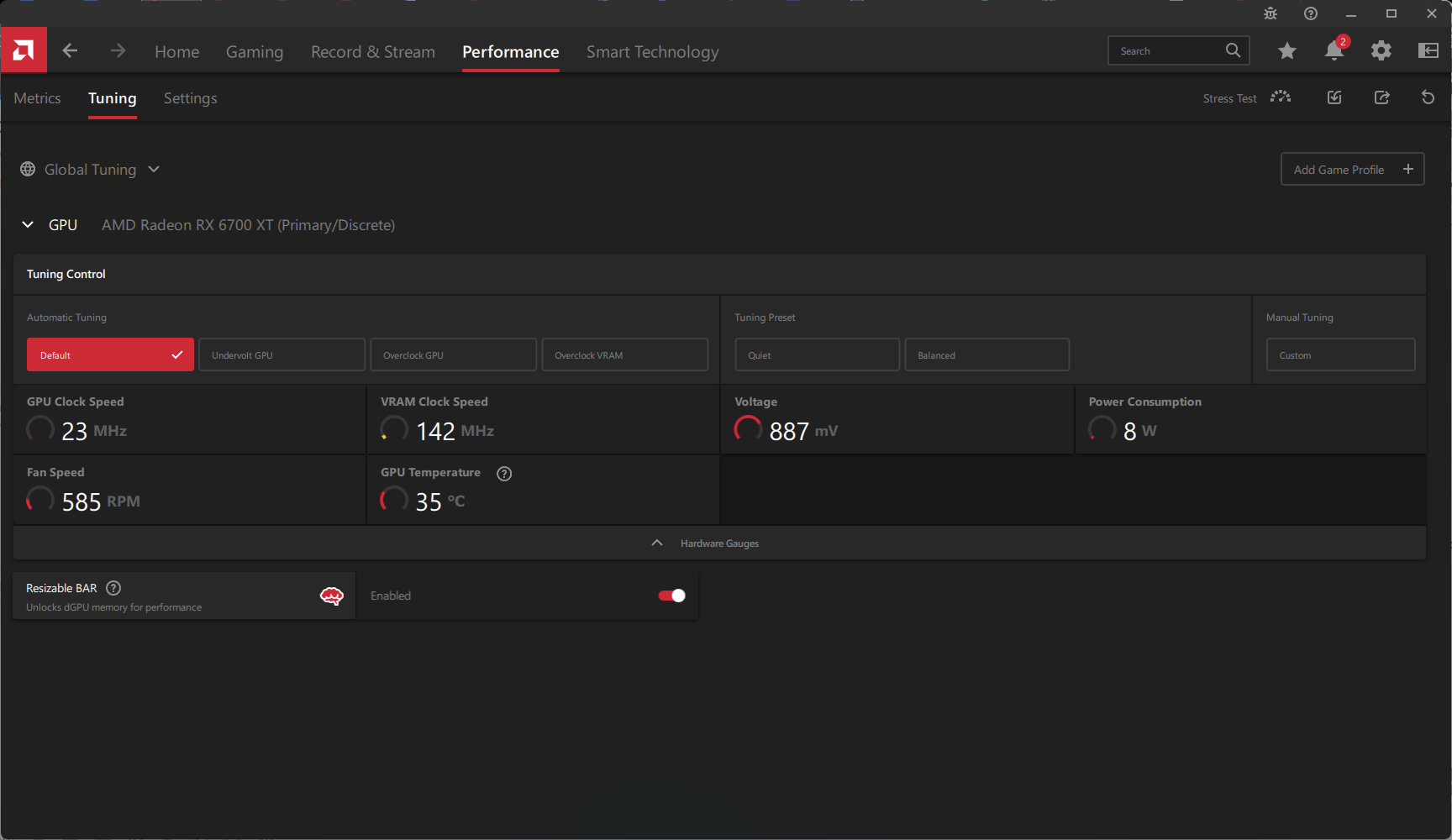Click Add Game Profile button
Viewport: 1452px width, 840px height.
[x=1352, y=169]
